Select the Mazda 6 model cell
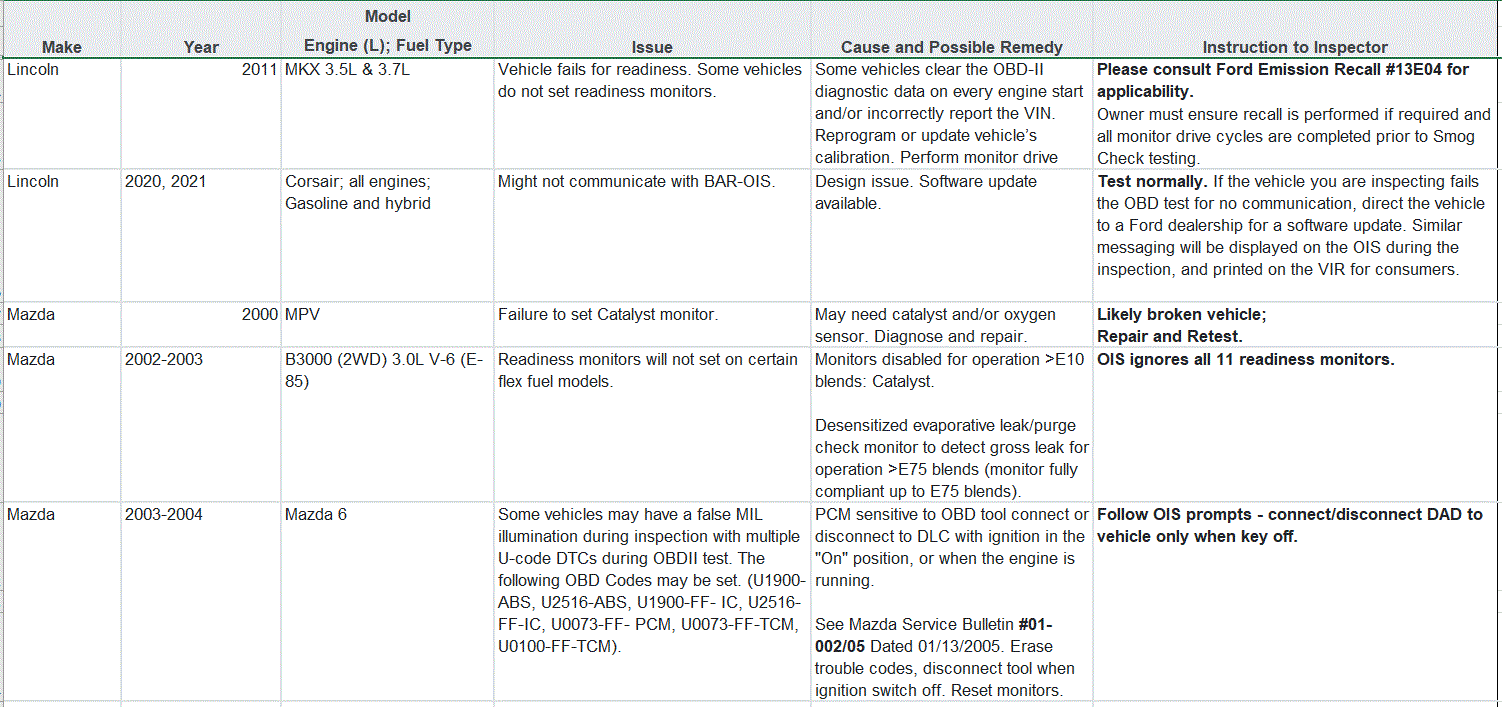The width and height of the screenshot is (1502, 707). click(388, 601)
